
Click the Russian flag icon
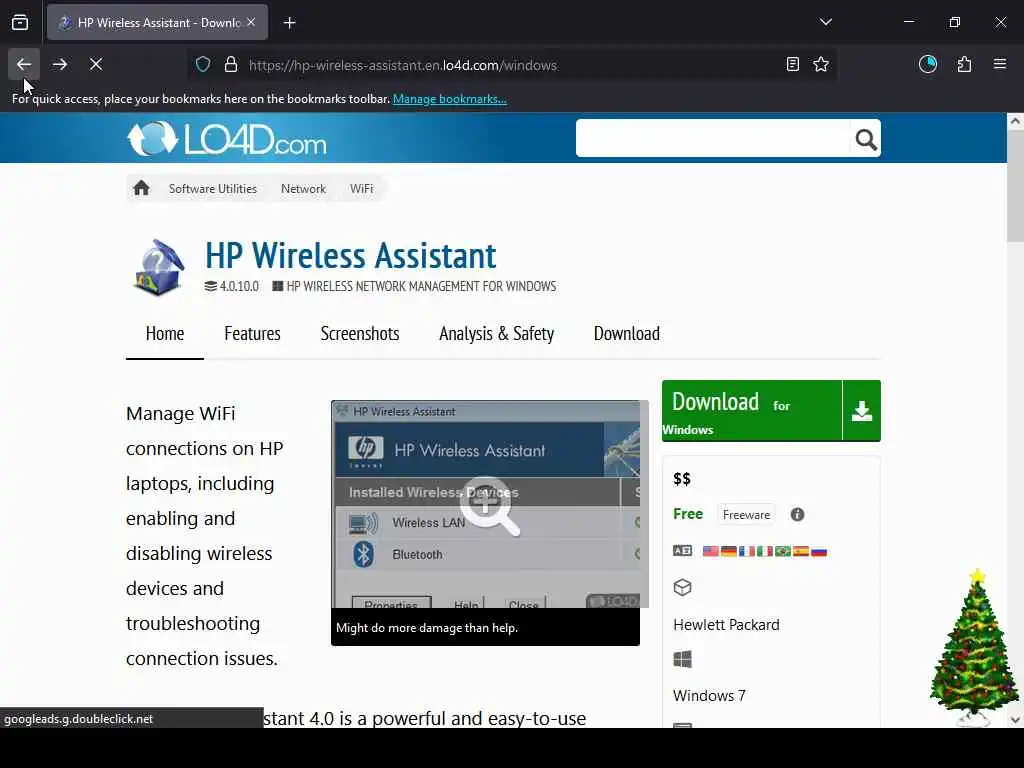click(819, 551)
